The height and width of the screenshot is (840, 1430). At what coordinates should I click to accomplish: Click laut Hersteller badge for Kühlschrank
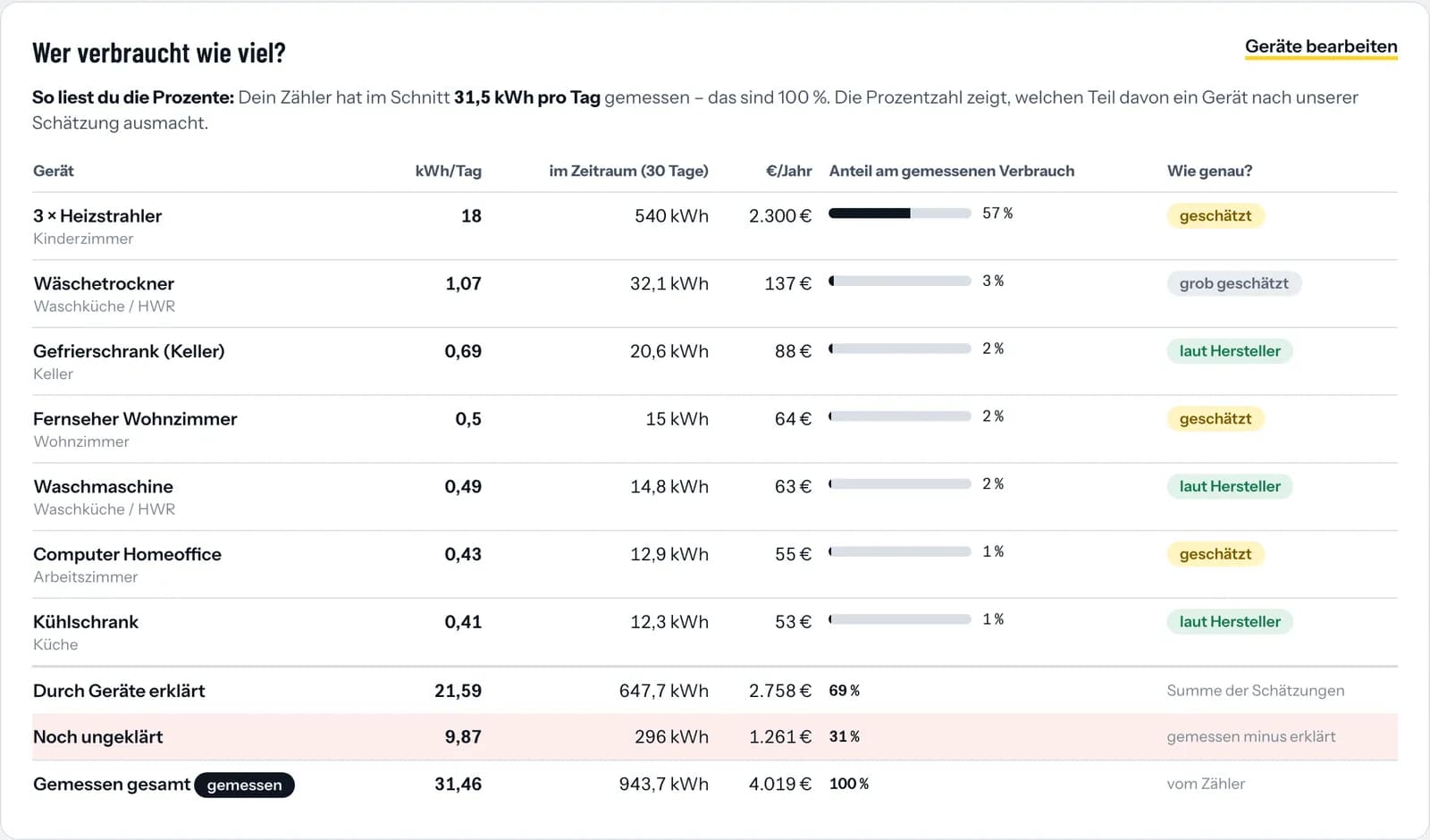(x=1230, y=622)
